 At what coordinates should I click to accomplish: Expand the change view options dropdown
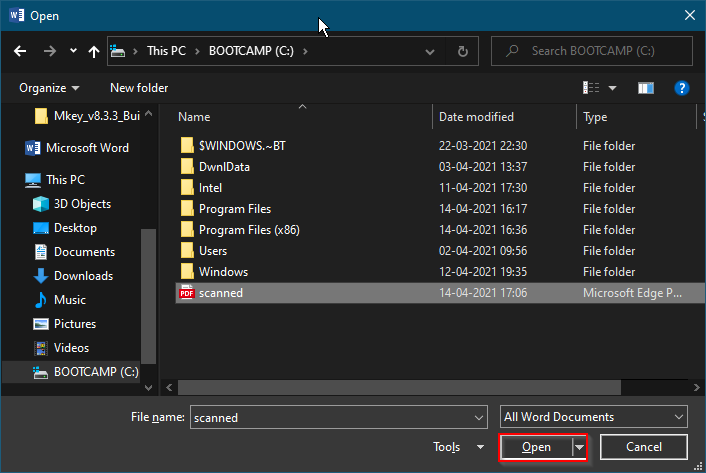613,88
